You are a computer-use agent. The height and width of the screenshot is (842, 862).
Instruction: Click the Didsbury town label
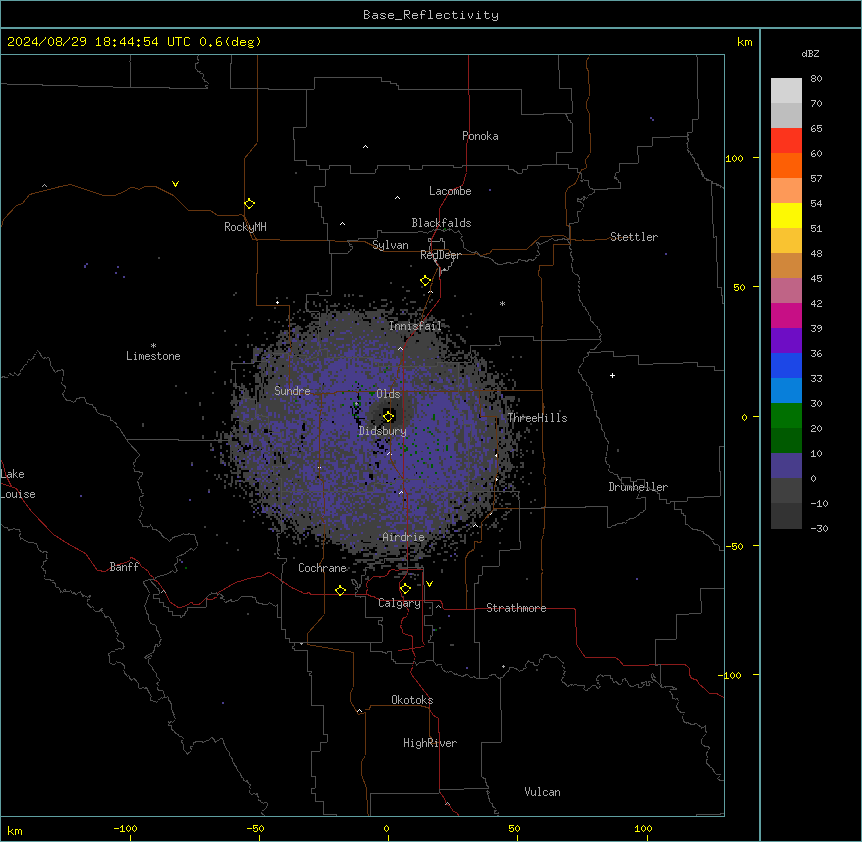(383, 431)
